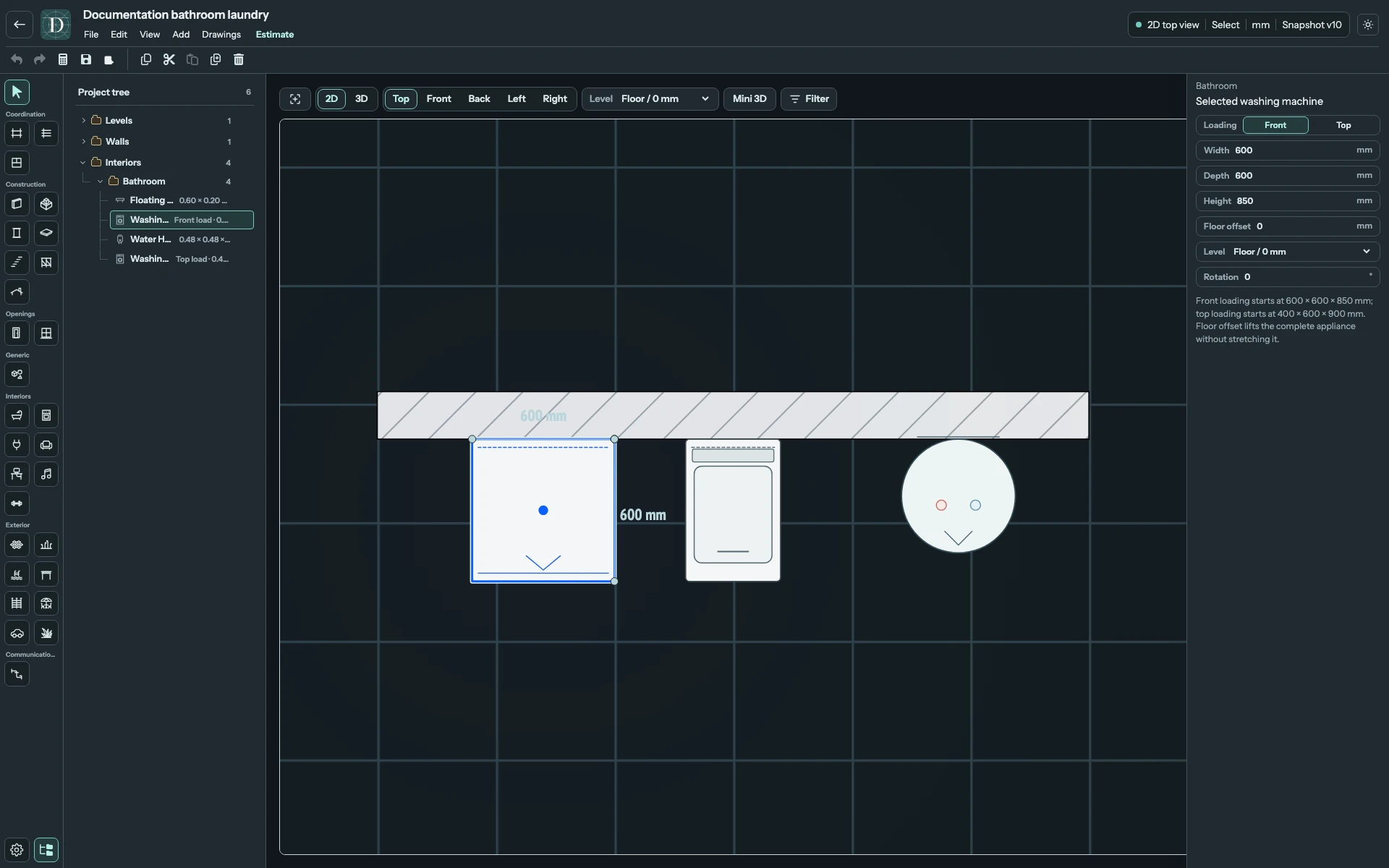Open settings gear at bottom left
Image resolution: width=1389 pixels, height=868 pixels.
pyautogui.click(x=17, y=850)
